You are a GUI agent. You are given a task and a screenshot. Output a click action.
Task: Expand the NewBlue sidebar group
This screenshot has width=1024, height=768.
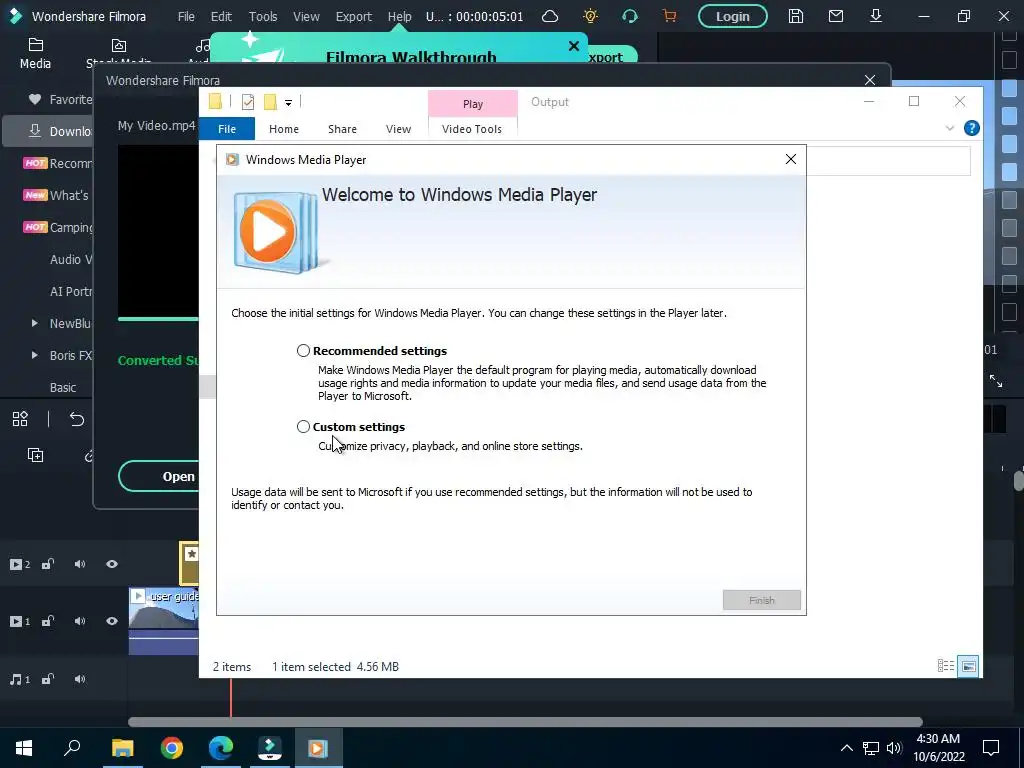pyautogui.click(x=34, y=323)
